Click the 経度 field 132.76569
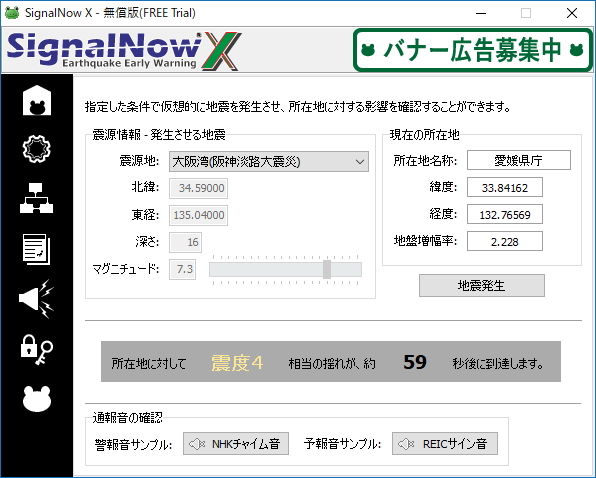This screenshot has width=596, height=478. click(x=505, y=214)
